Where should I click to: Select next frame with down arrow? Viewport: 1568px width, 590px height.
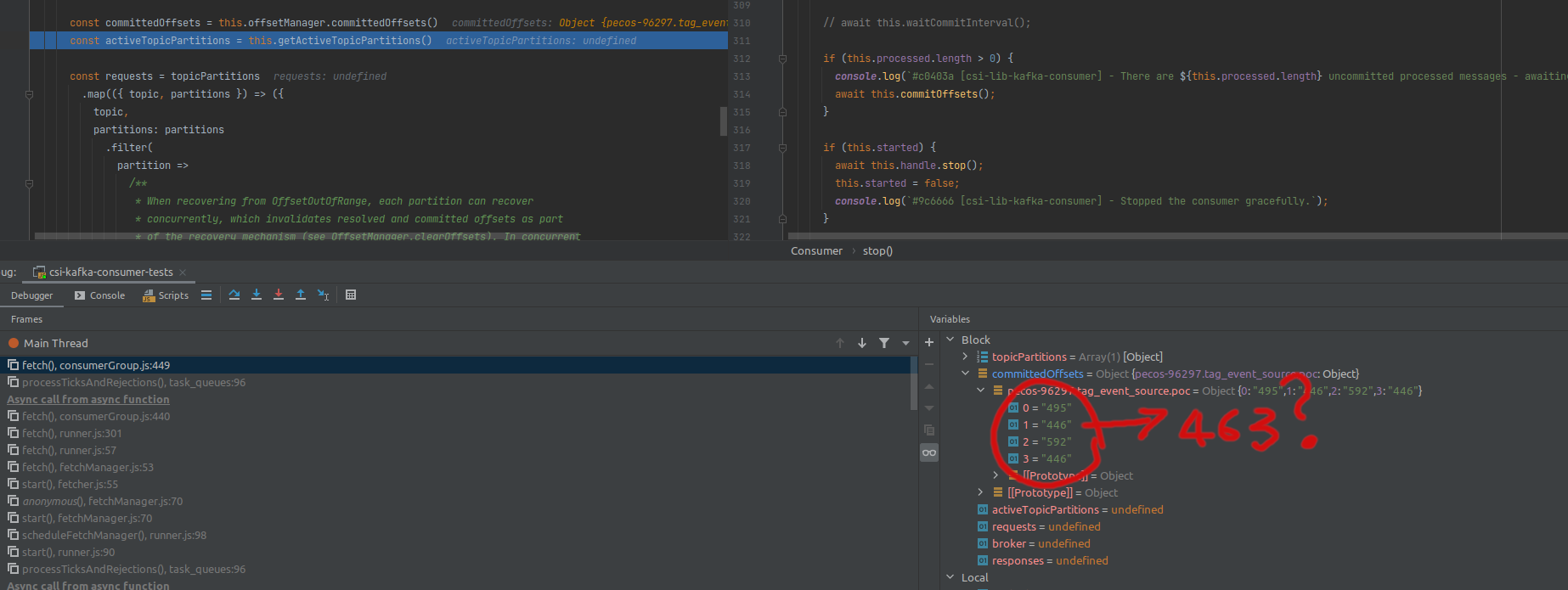[862, 343]
